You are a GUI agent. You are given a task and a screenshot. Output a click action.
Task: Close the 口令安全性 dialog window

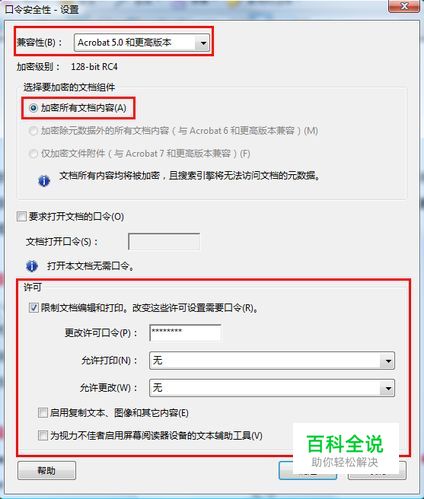point(404,6)
